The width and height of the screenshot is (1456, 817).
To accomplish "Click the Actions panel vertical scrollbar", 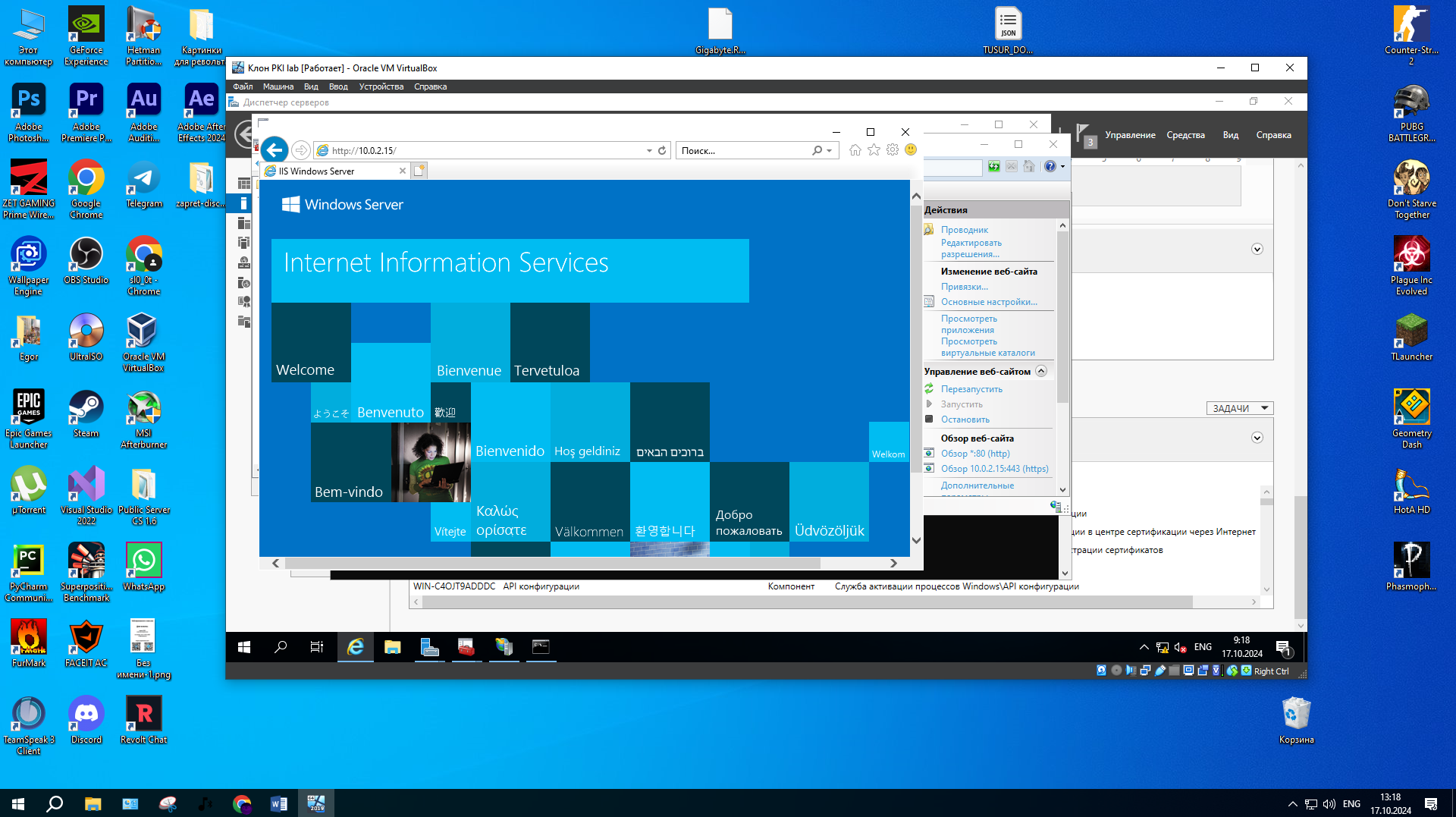I will tap(1062, 319).
